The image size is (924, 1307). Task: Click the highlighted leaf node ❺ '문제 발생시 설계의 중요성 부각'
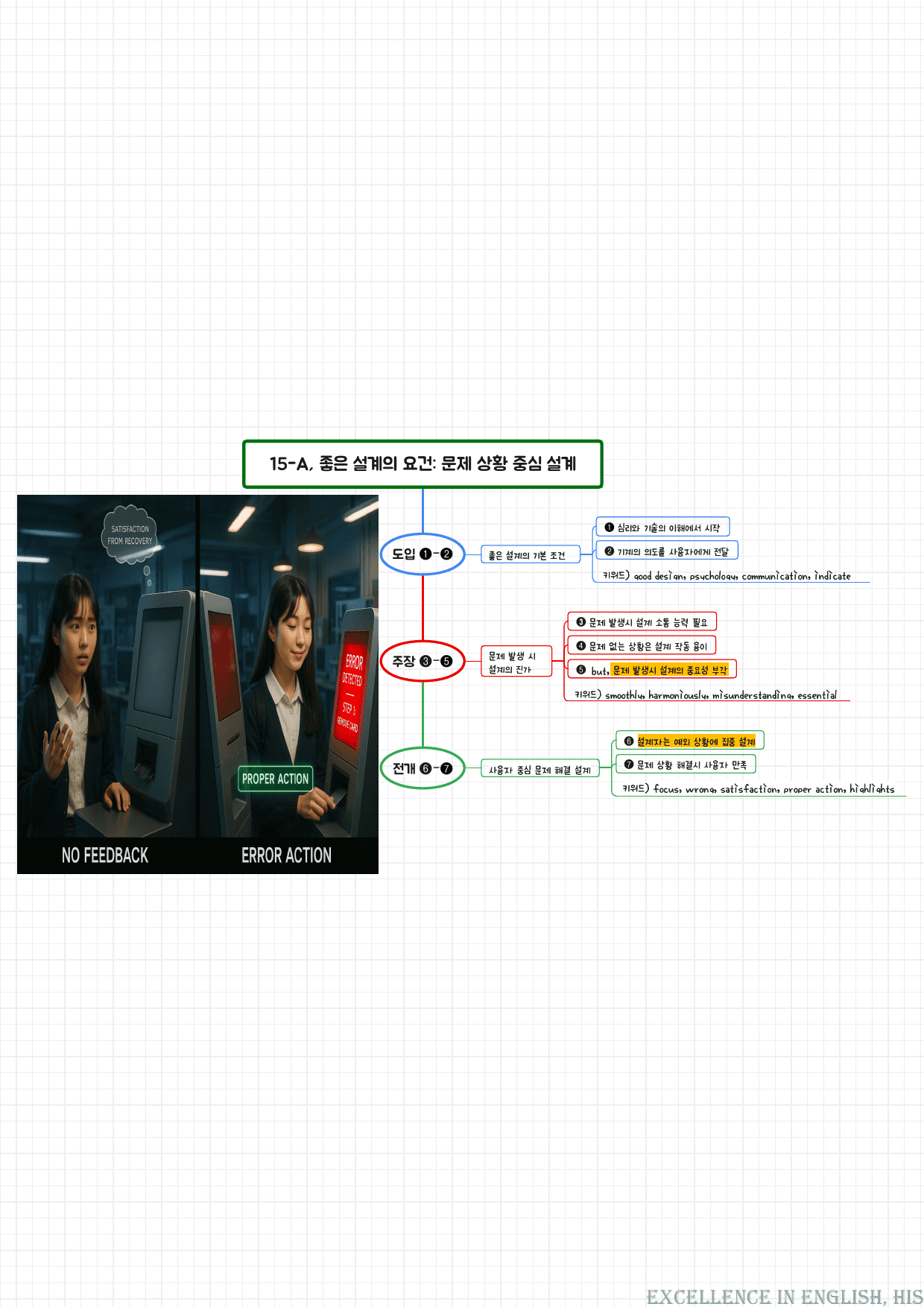[x=652, y=670]
